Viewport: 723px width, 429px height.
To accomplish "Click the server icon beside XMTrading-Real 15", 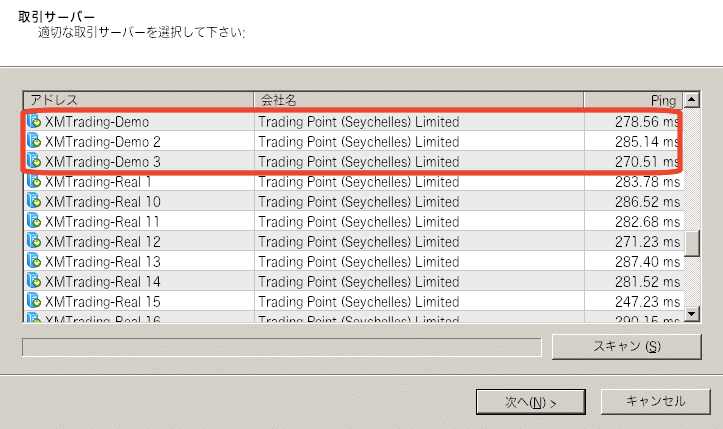I will pyautogui.click(x=34, y=301).
